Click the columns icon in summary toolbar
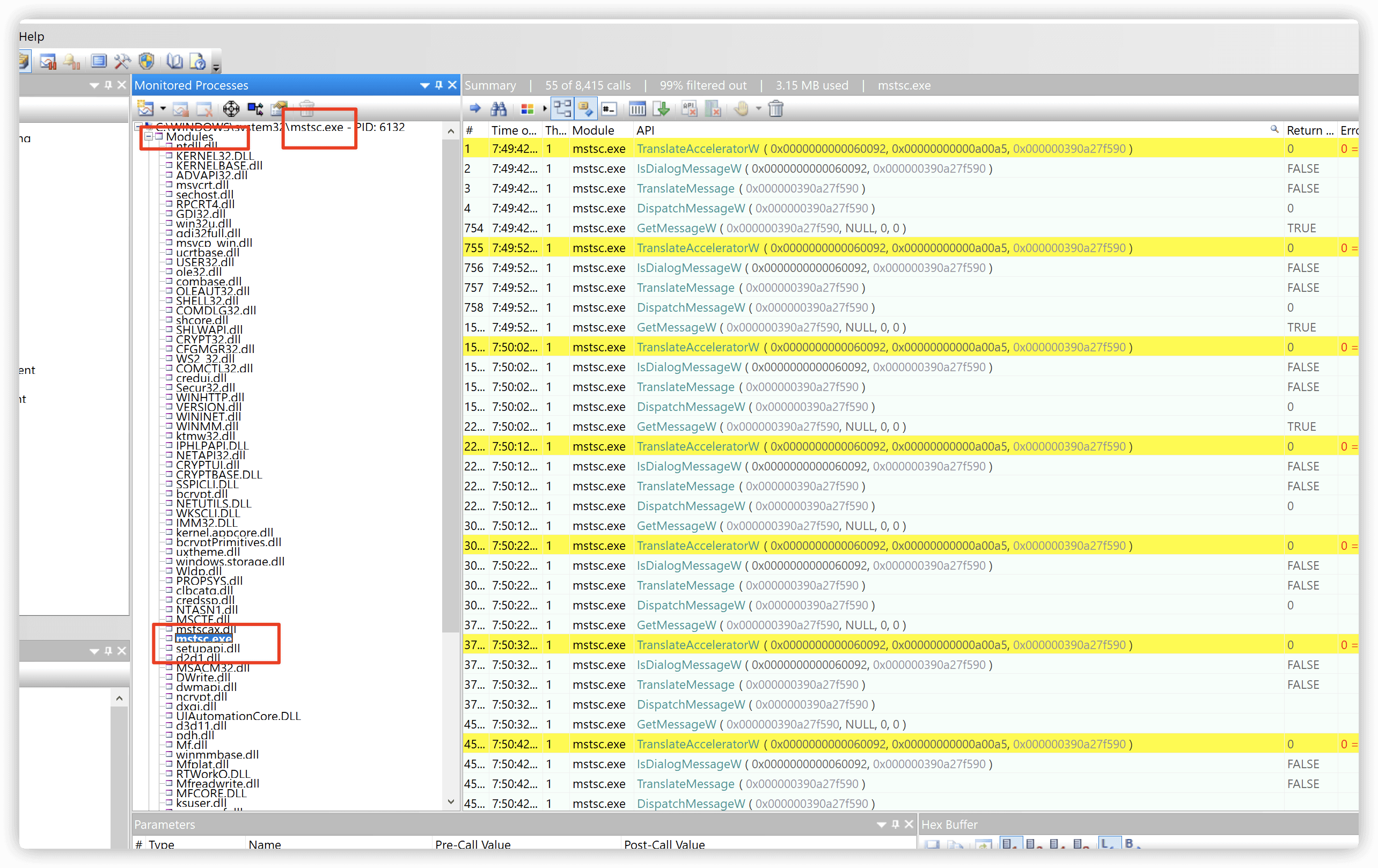This screenshot has width=1378, height=868. 637,109
